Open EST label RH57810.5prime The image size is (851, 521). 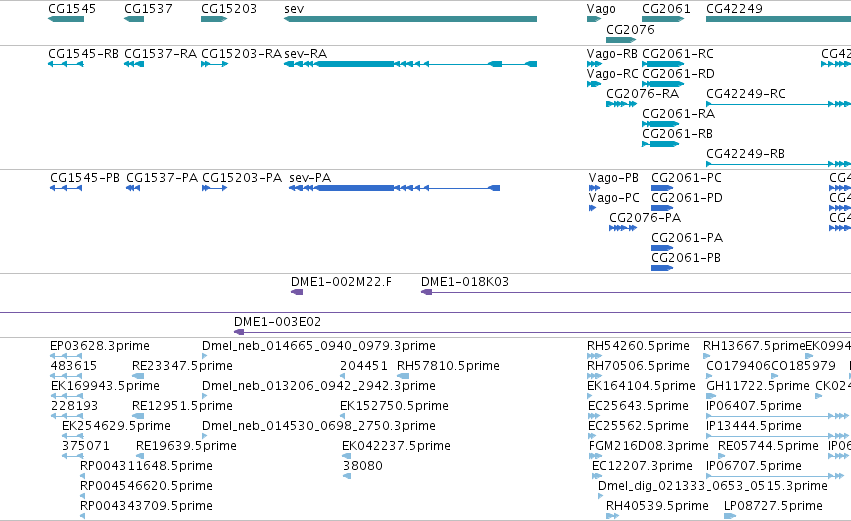(448, 366)
